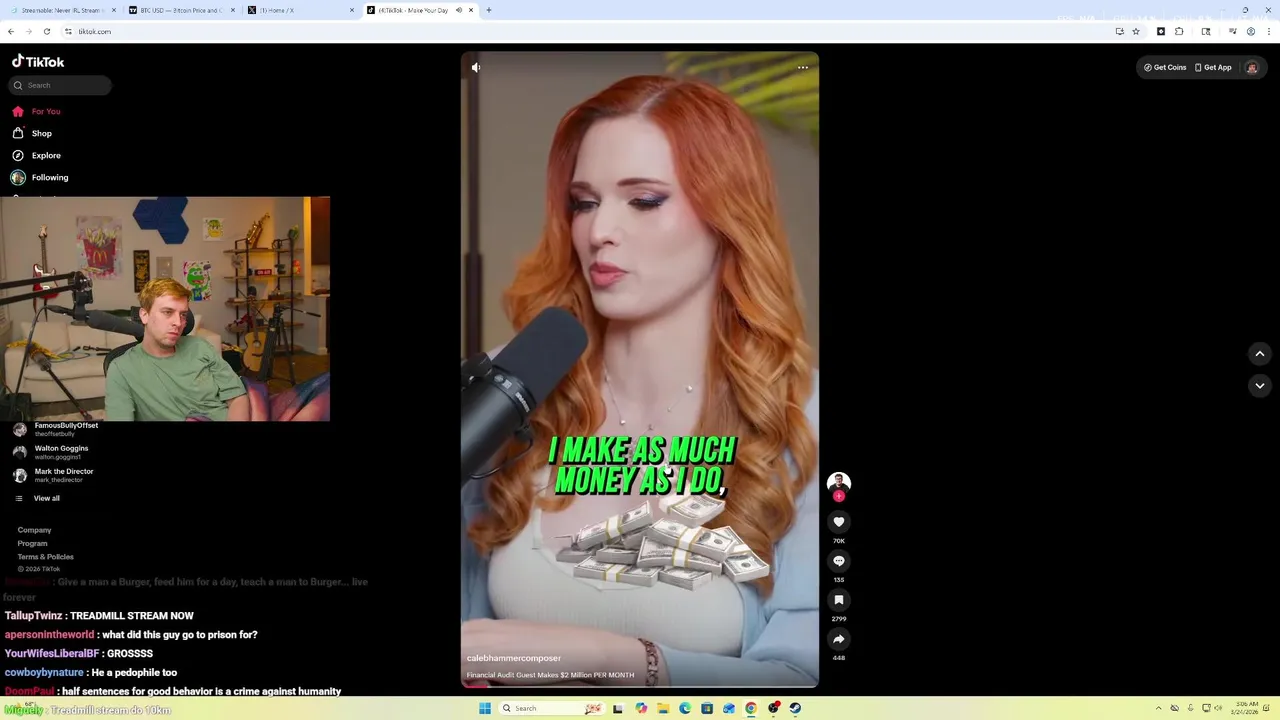The width and height of the screenshot is (1280, 720).
Task: Click the video description 'Financial Audit Guest Makes'
Action: 550,675
